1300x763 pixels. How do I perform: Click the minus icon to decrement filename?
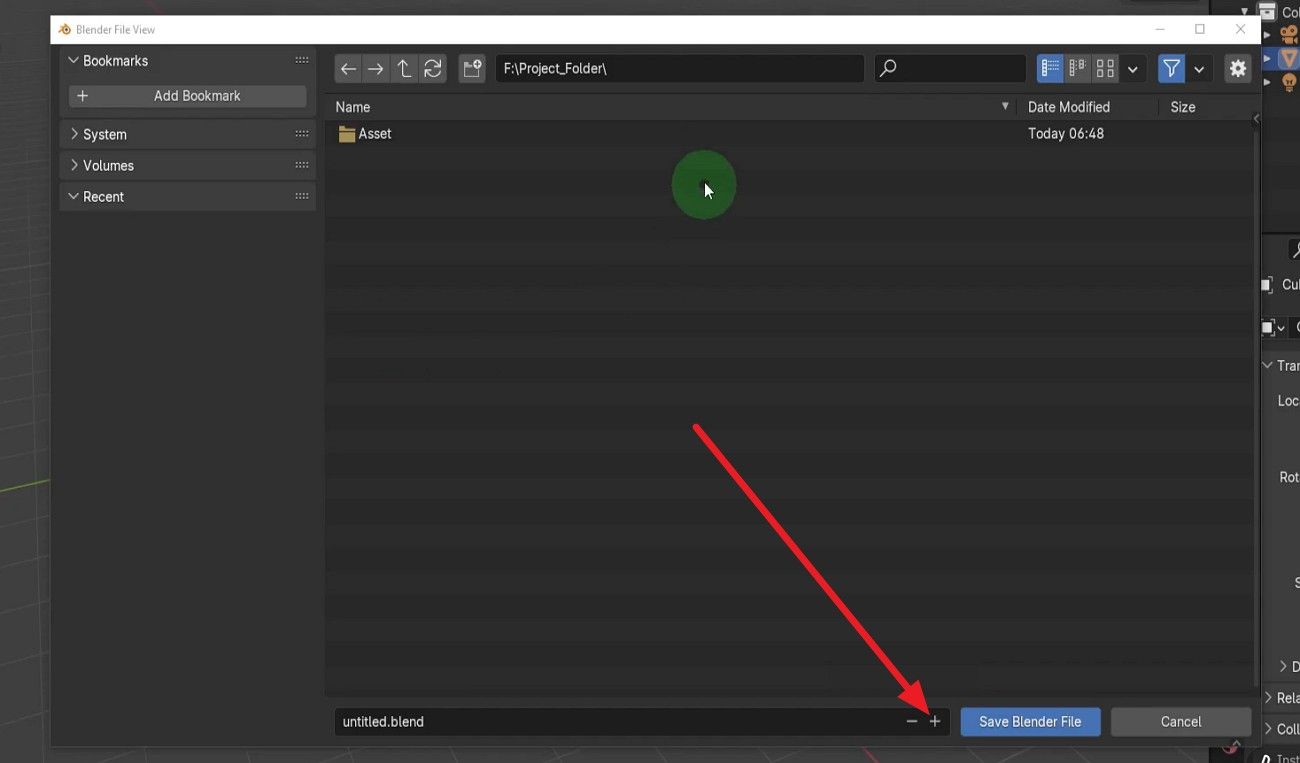[911, 721]
